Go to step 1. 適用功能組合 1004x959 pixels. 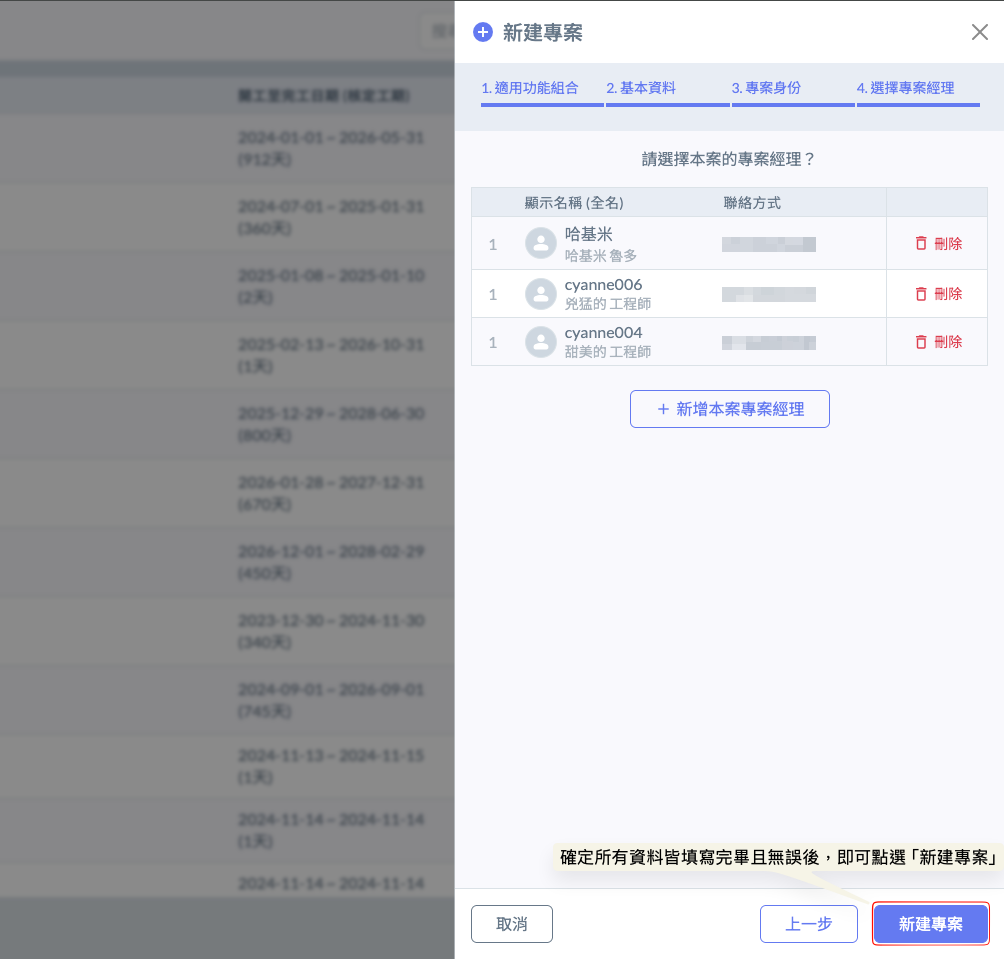coord(530,88)
